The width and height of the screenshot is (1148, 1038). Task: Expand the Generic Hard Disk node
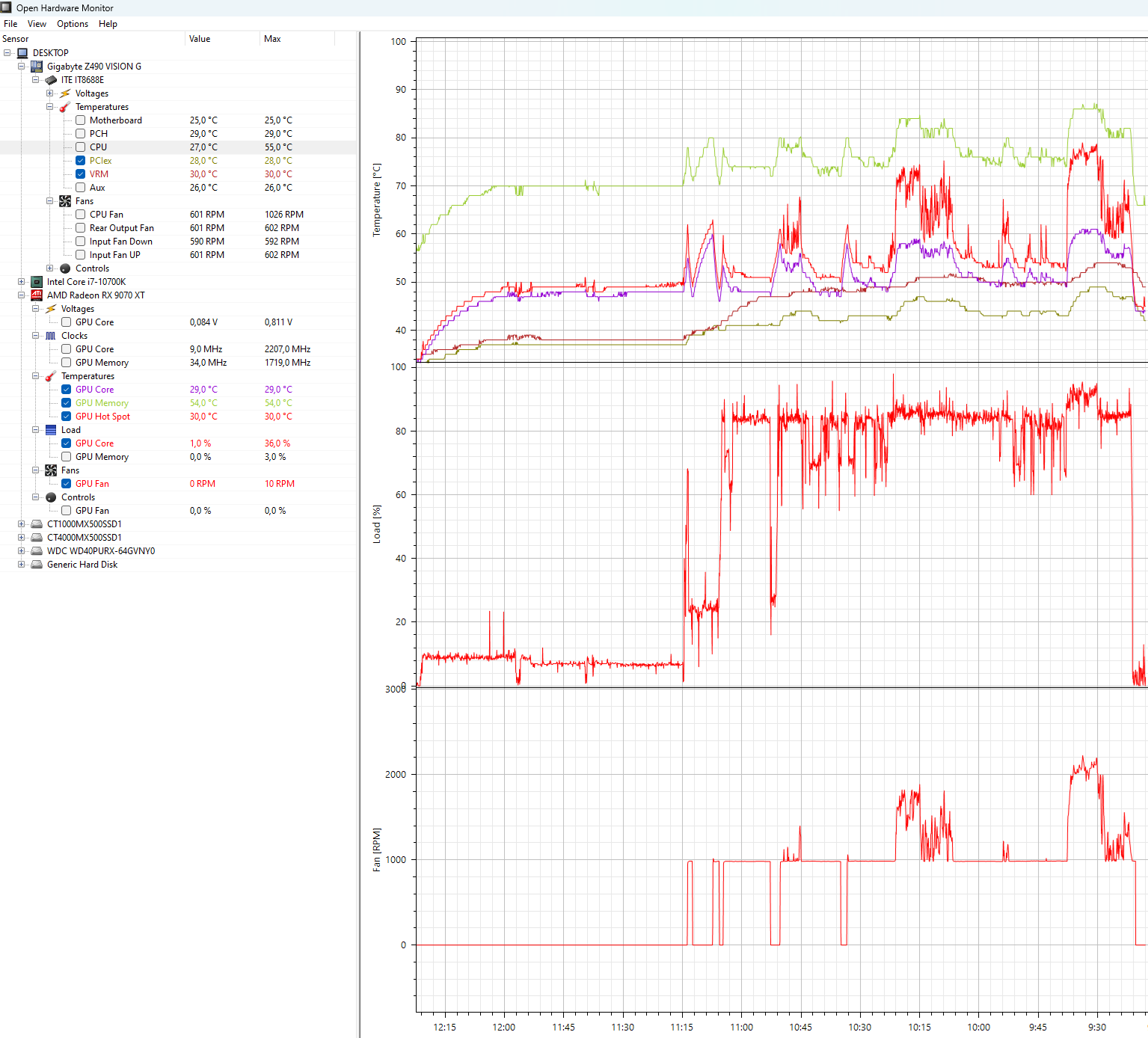click(21, 565)
